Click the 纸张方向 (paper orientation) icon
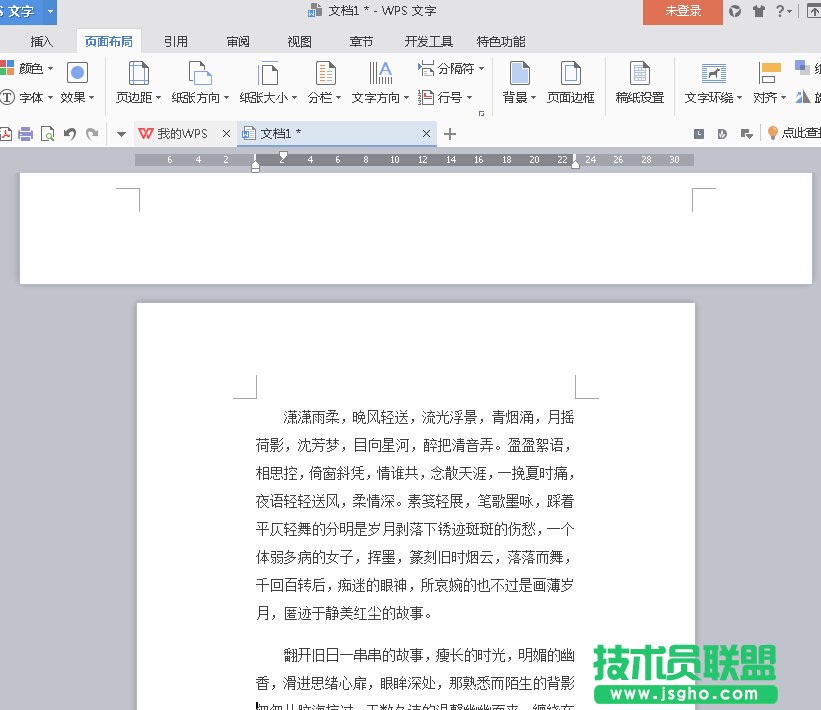Image resolution: width=821 pixels, height=710 pixels. [200, 75]
